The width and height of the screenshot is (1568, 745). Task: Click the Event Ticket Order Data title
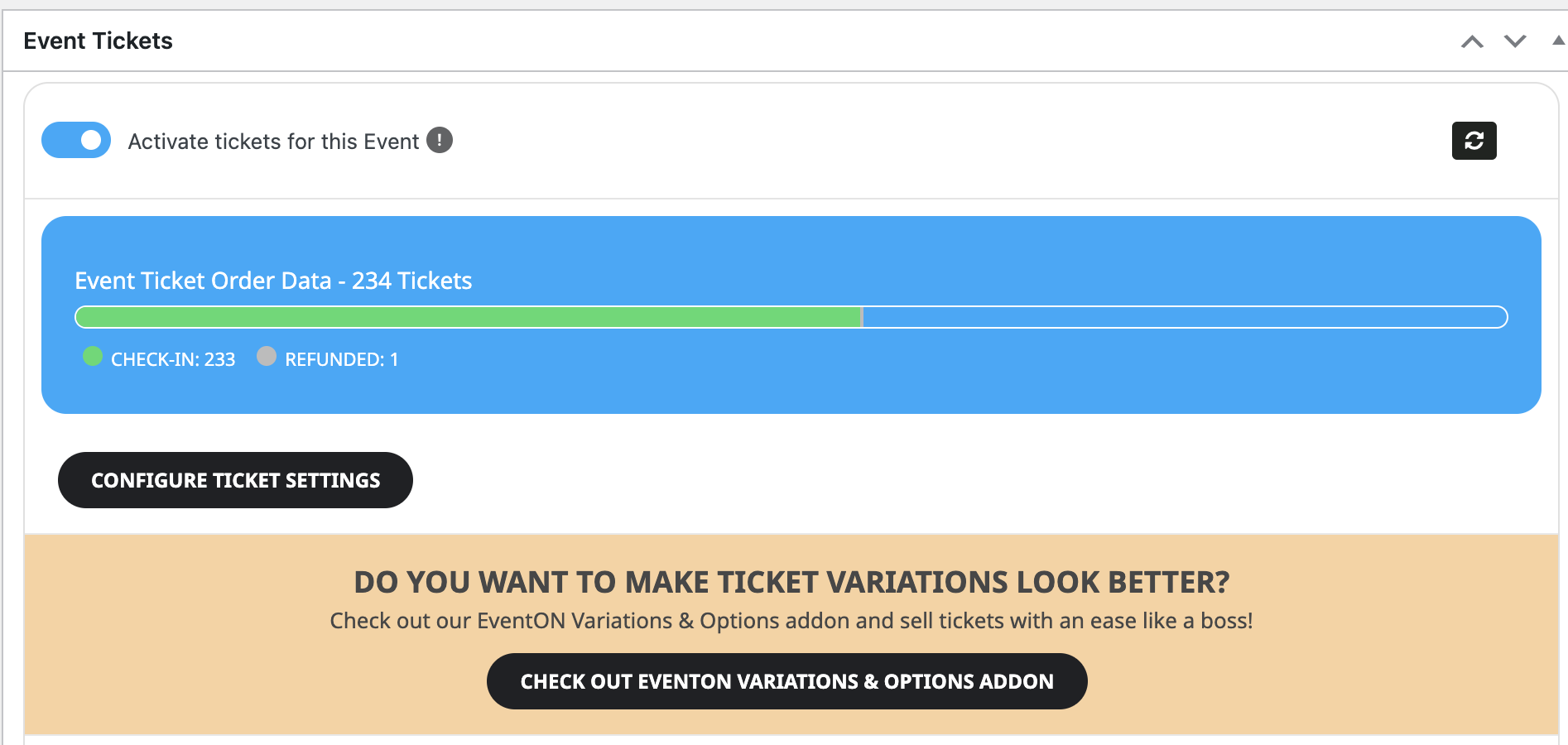tap(273, 281)
